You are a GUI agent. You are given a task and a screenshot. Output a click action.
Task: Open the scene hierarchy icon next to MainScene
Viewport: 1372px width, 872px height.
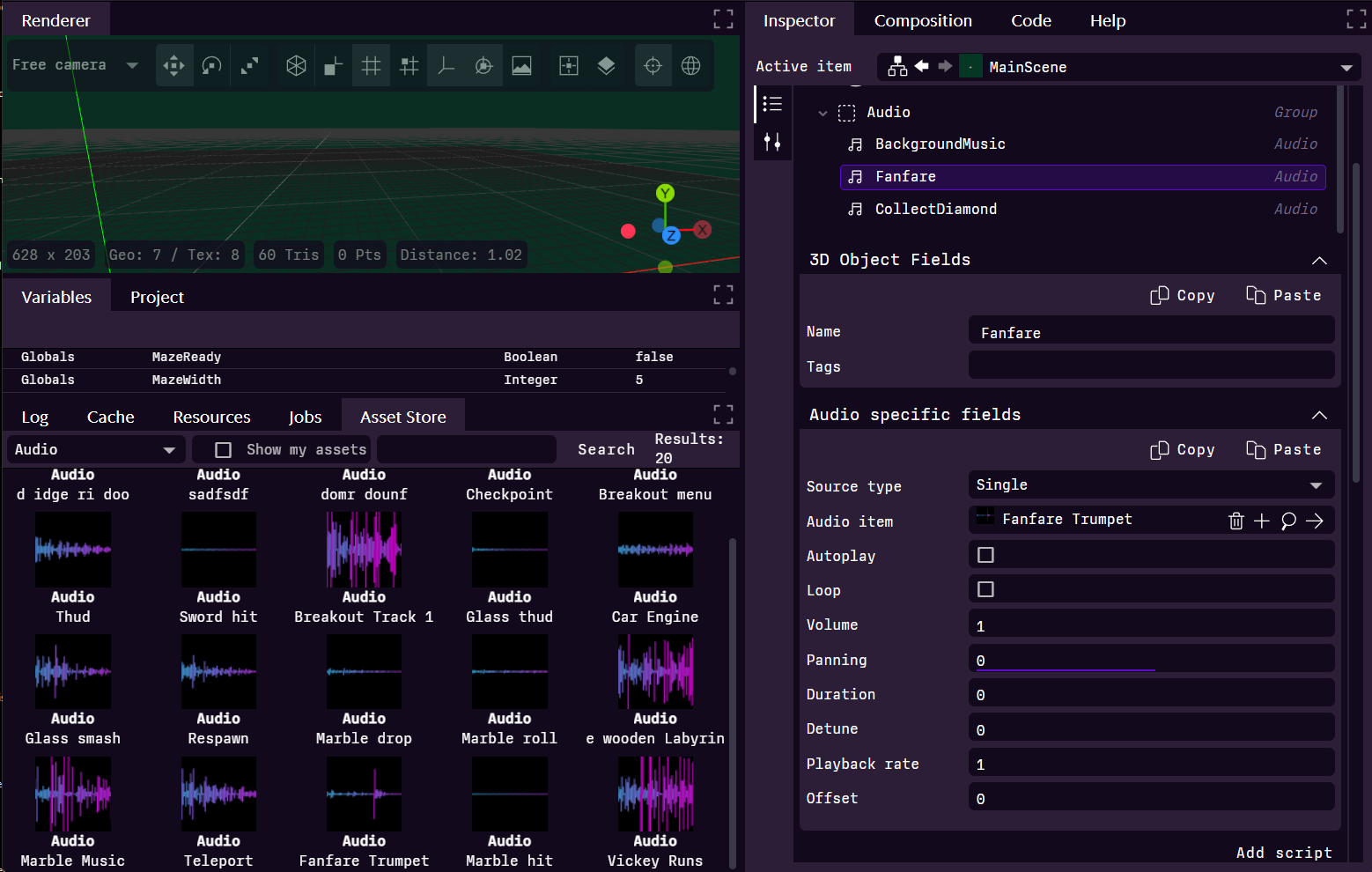point(897,66)
